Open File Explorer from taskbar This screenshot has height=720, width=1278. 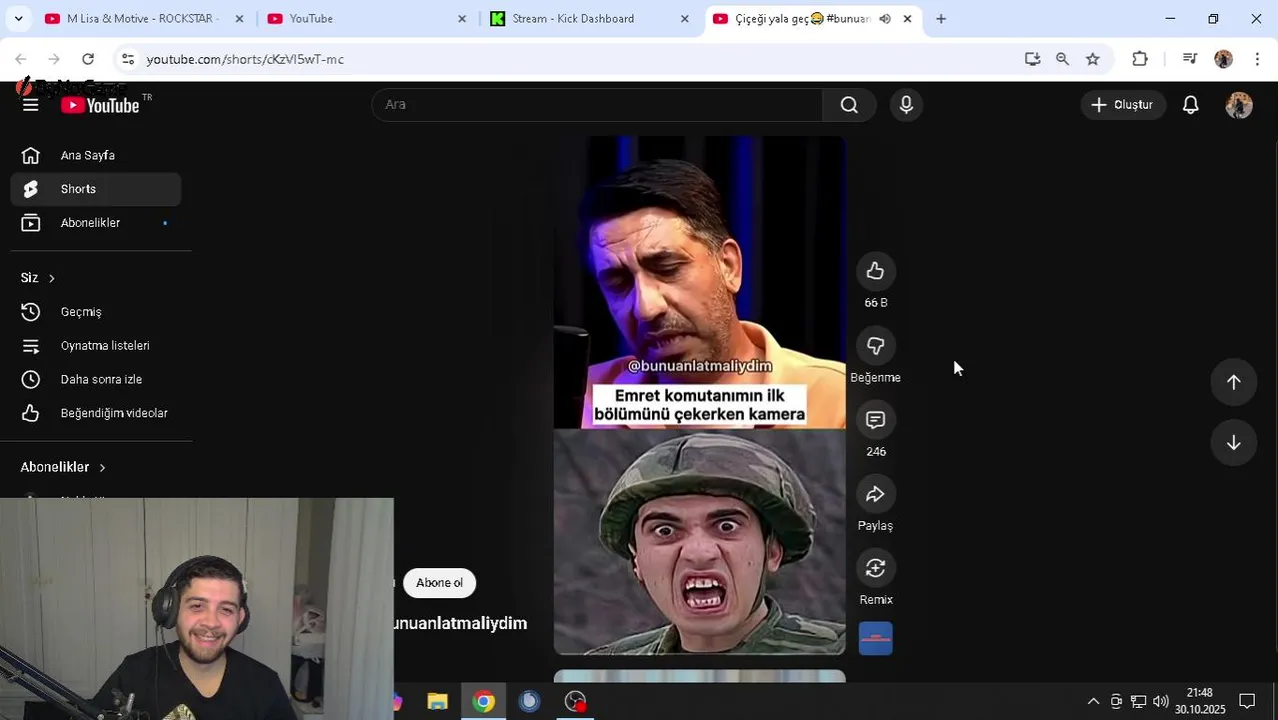click(437, 702)
